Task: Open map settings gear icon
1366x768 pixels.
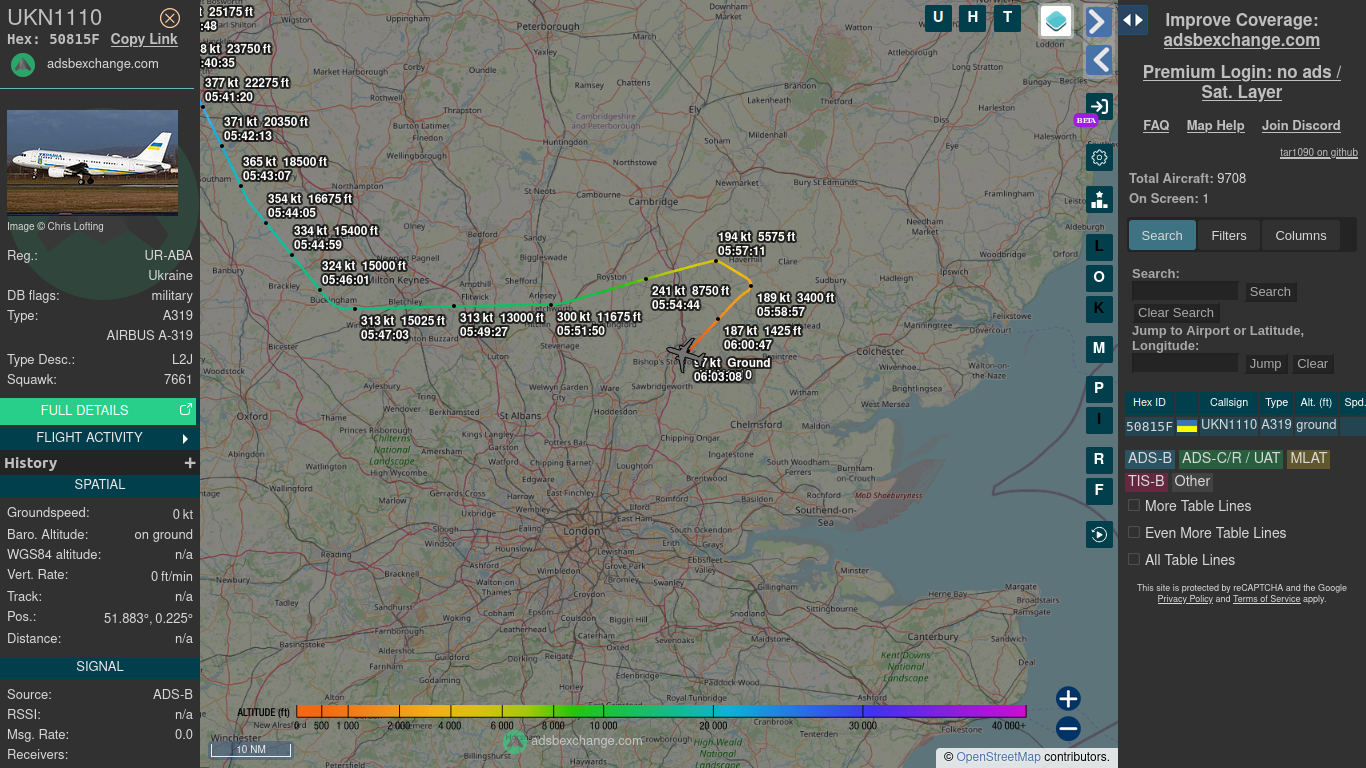Action: (1099, 158)
